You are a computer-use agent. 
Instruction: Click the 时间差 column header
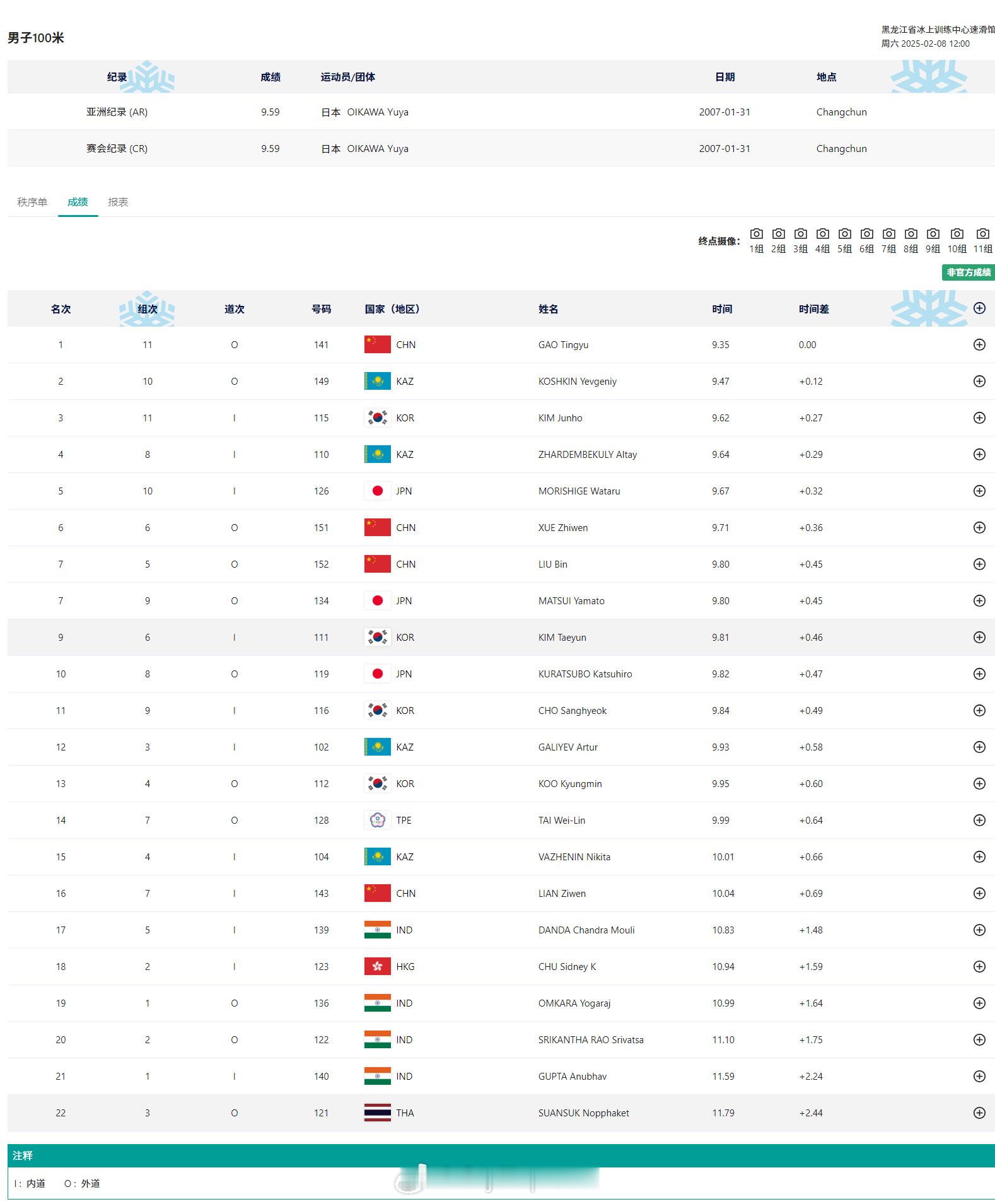[x=814, y=309]
